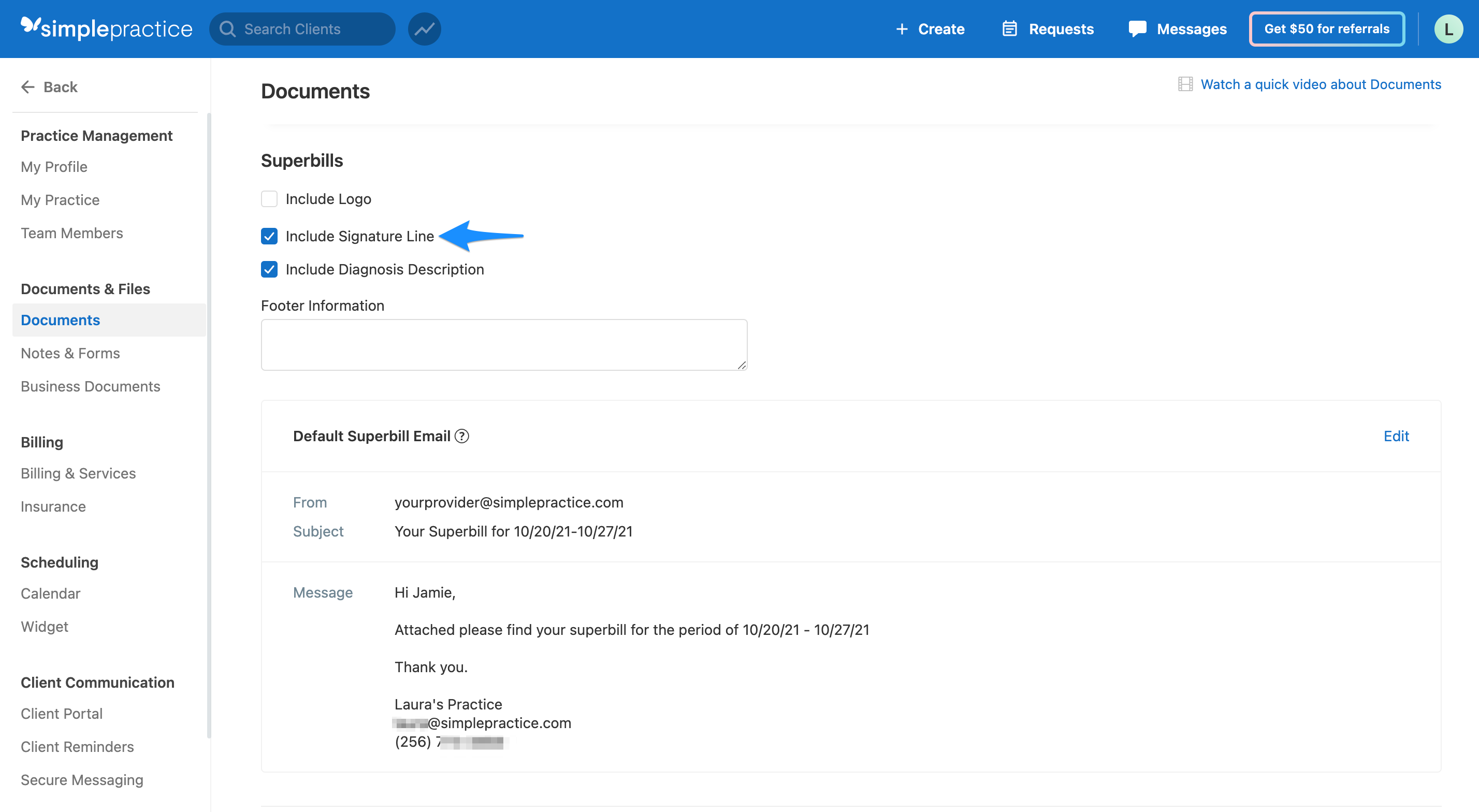This screenshot has height=812, width=1479.
Task: Click the Create plus icon
Action: pyautogui.click(x=902, y=28)
